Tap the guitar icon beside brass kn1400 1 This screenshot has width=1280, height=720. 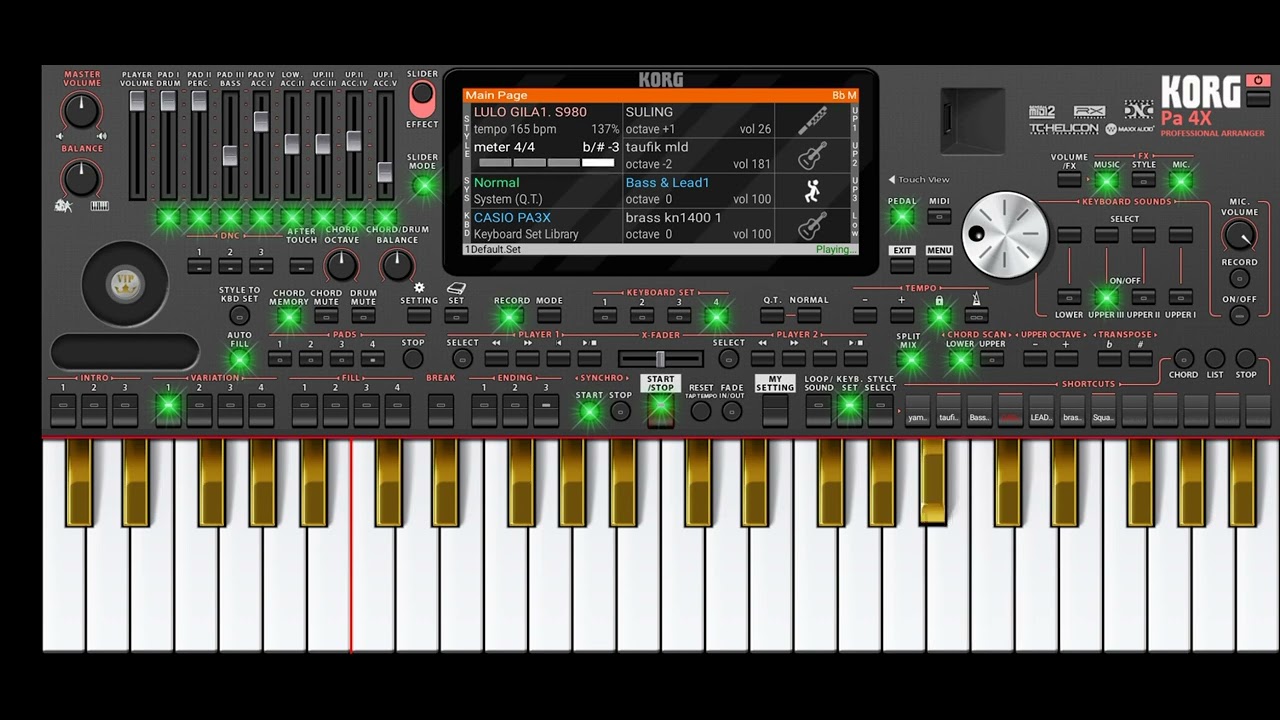tap(811, 226)
